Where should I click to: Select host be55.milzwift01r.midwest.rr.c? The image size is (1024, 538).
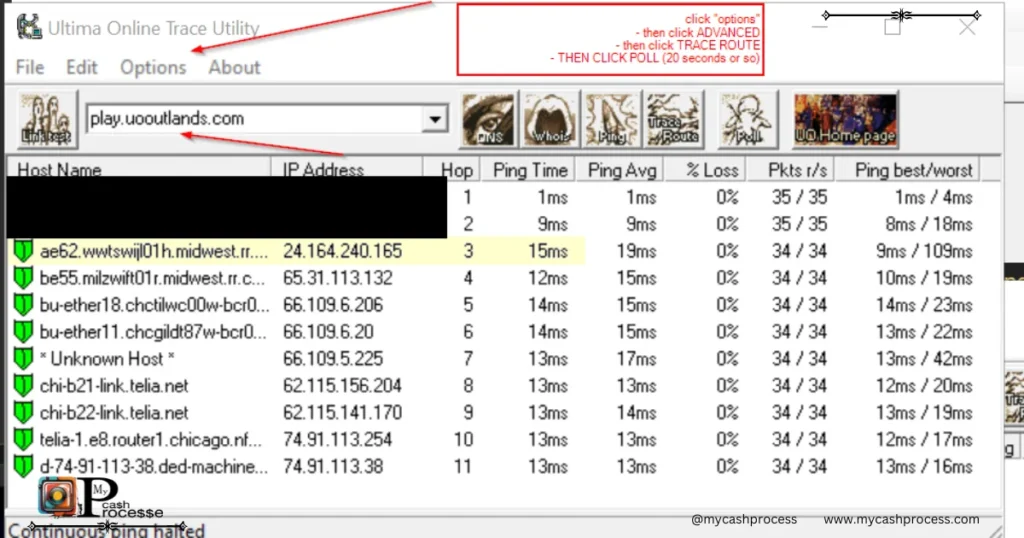click(152, 278)
